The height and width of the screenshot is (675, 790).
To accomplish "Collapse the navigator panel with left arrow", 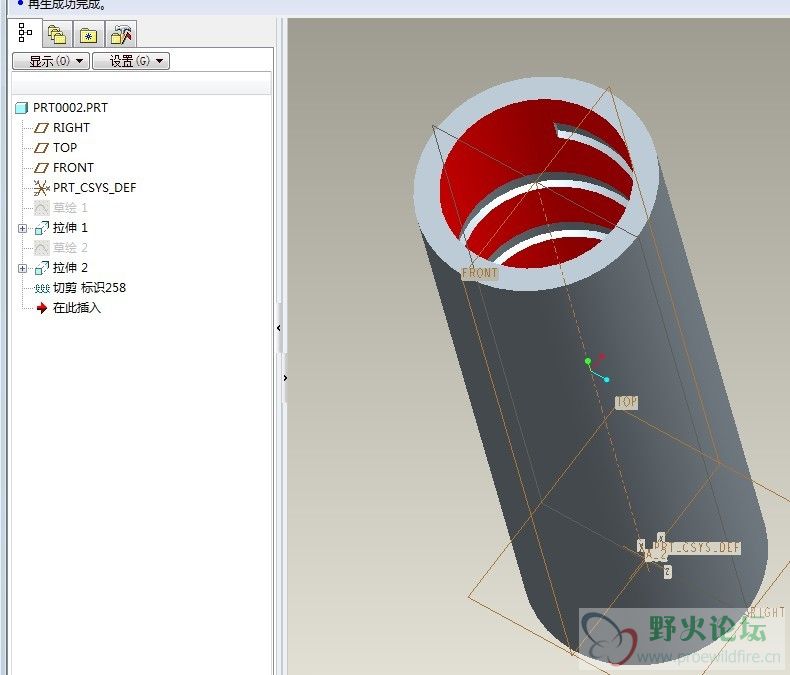I will (279, 328).
